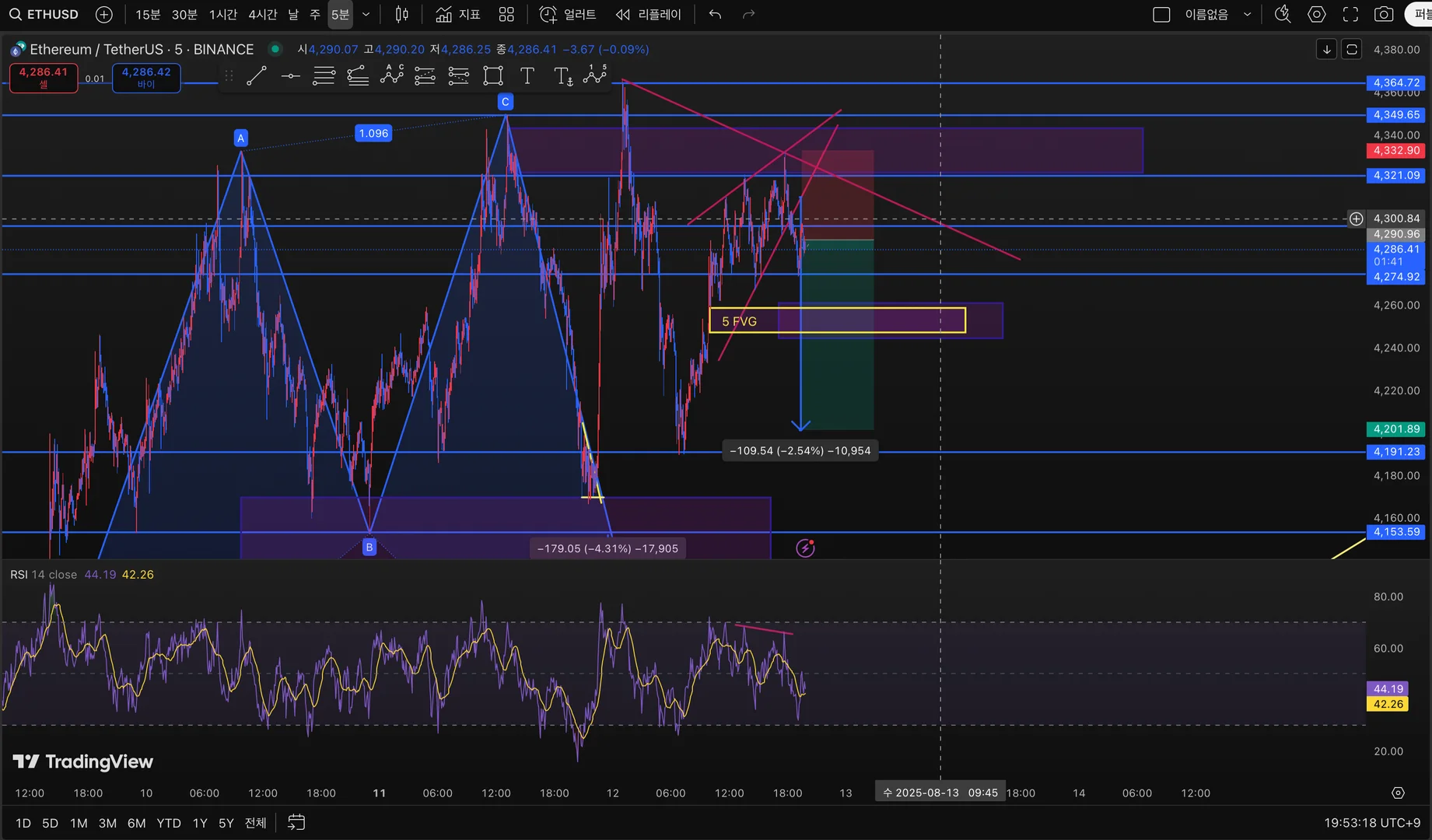Select the long position tool
Viewport: 1432px width, 840px height.
coord(425,76)
